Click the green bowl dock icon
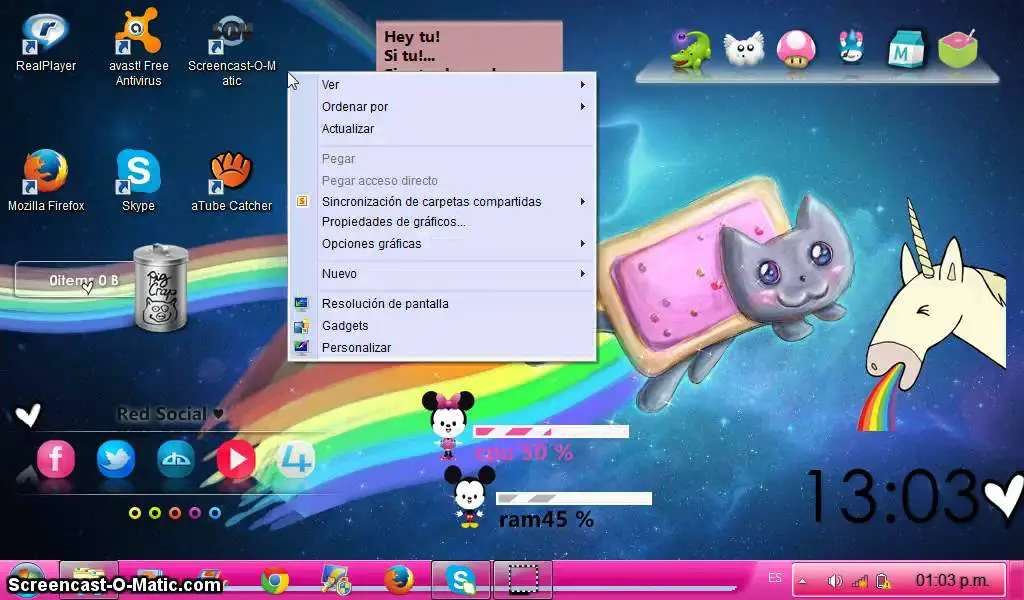 pos(957,48)
